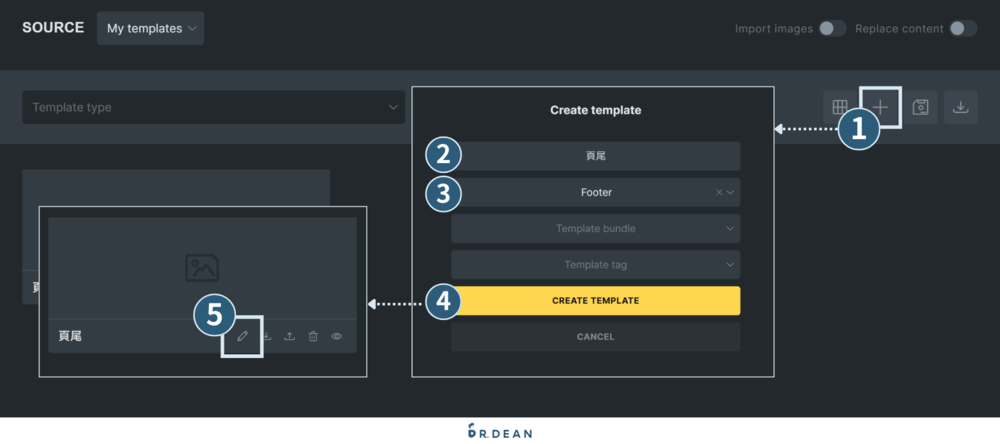Screen dimensions: 1000x444
Task: Open the My templates source dropdown
Action: [150, 28]
